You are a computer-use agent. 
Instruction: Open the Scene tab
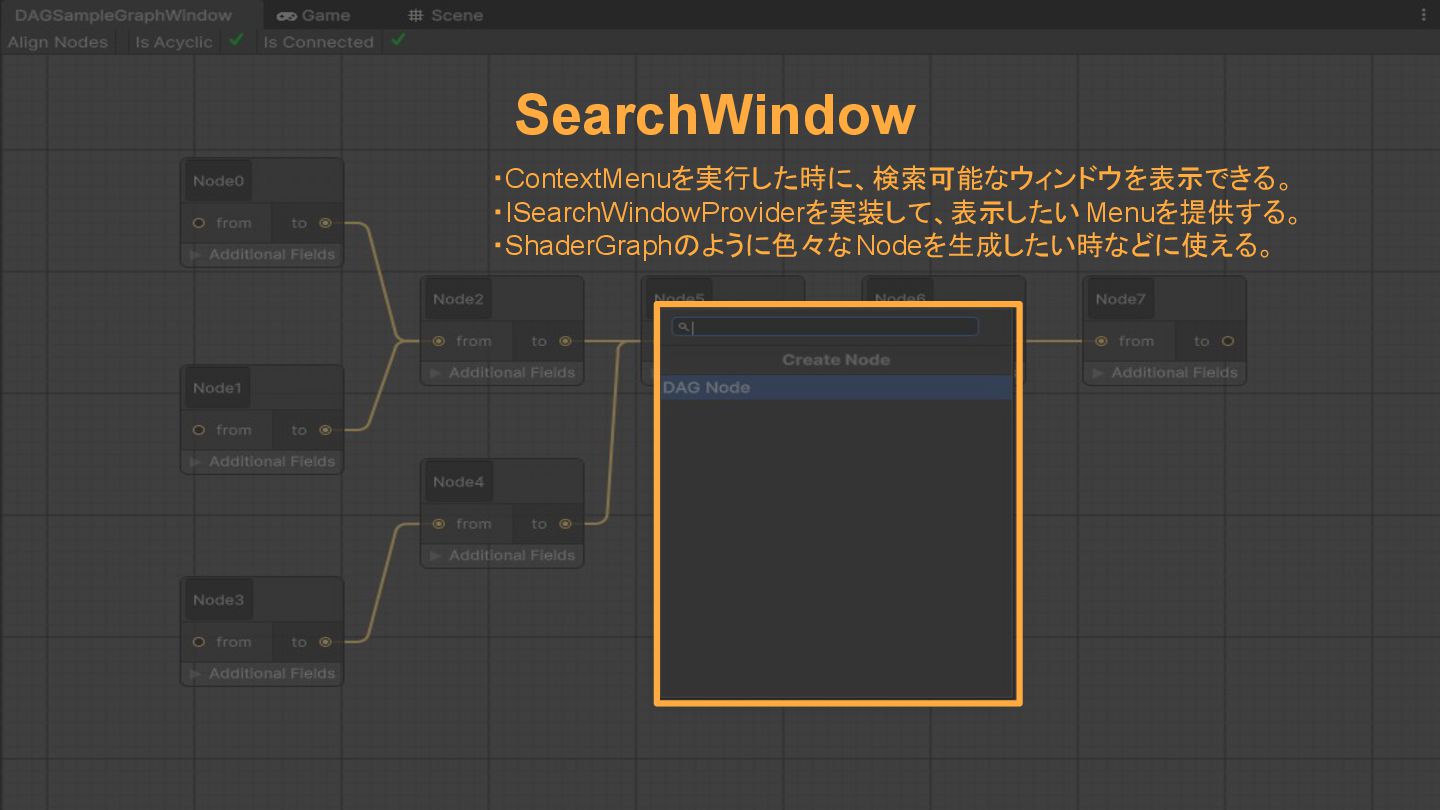pyautogui.click(x=446, y=15)
